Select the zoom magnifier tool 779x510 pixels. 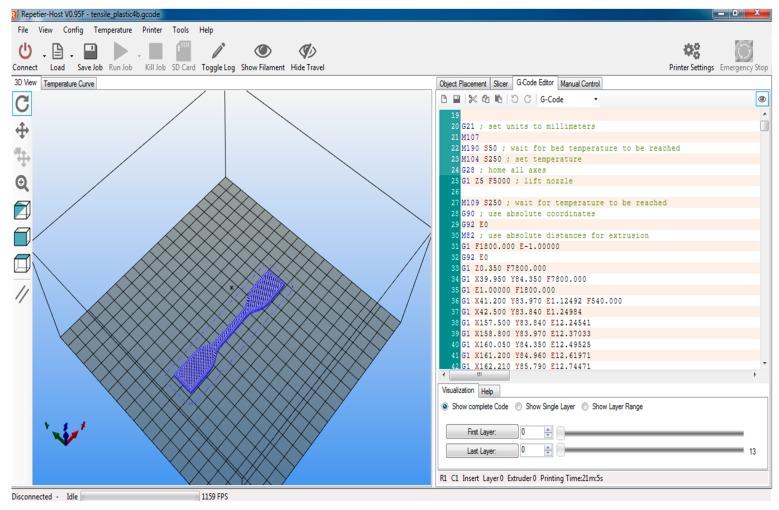22,184
